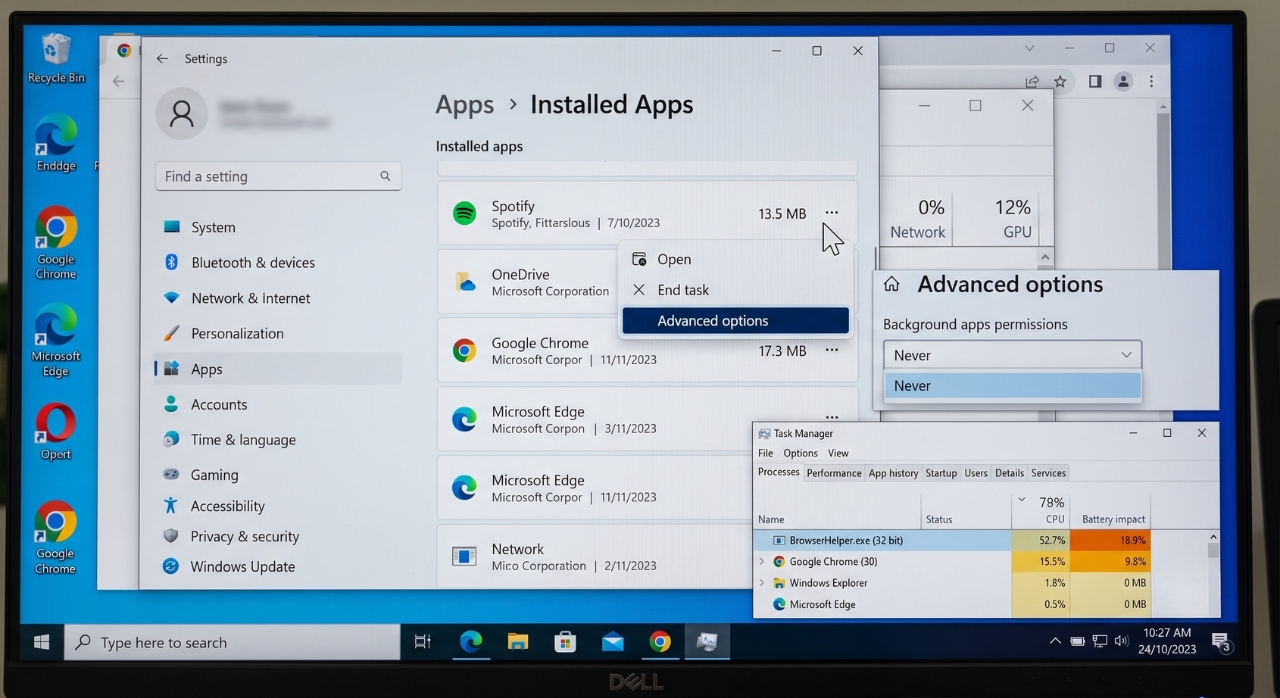Open File Explorer from taskbar
The image size is (1280, 698).
pyautogui.click(x=517, y=642)
